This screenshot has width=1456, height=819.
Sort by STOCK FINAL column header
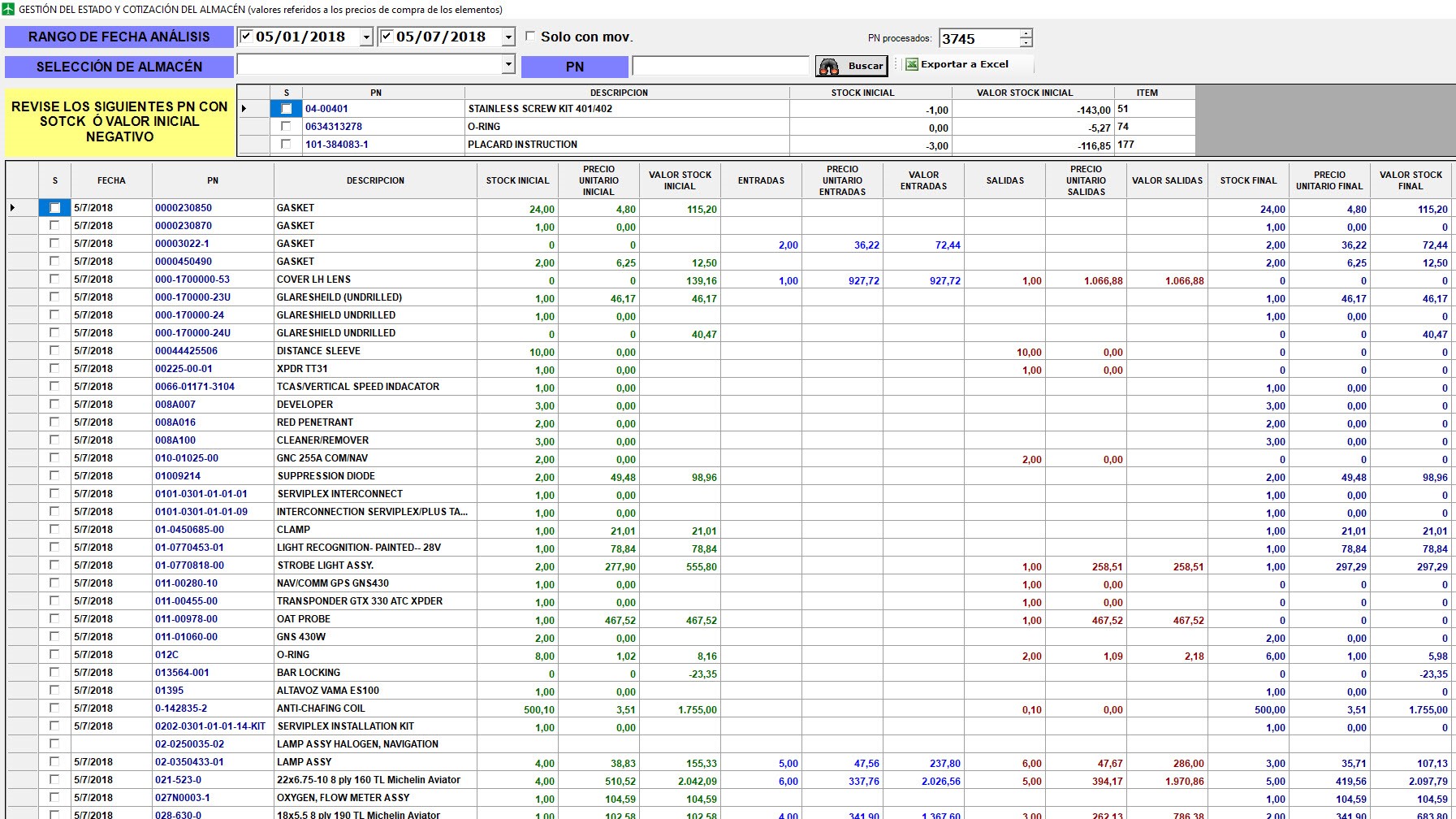point(1248,180)
